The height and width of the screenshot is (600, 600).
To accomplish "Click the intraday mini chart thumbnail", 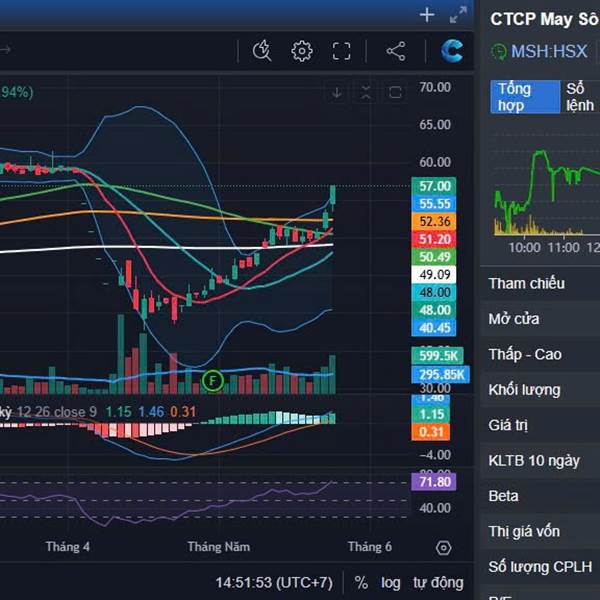I will 546,191.
